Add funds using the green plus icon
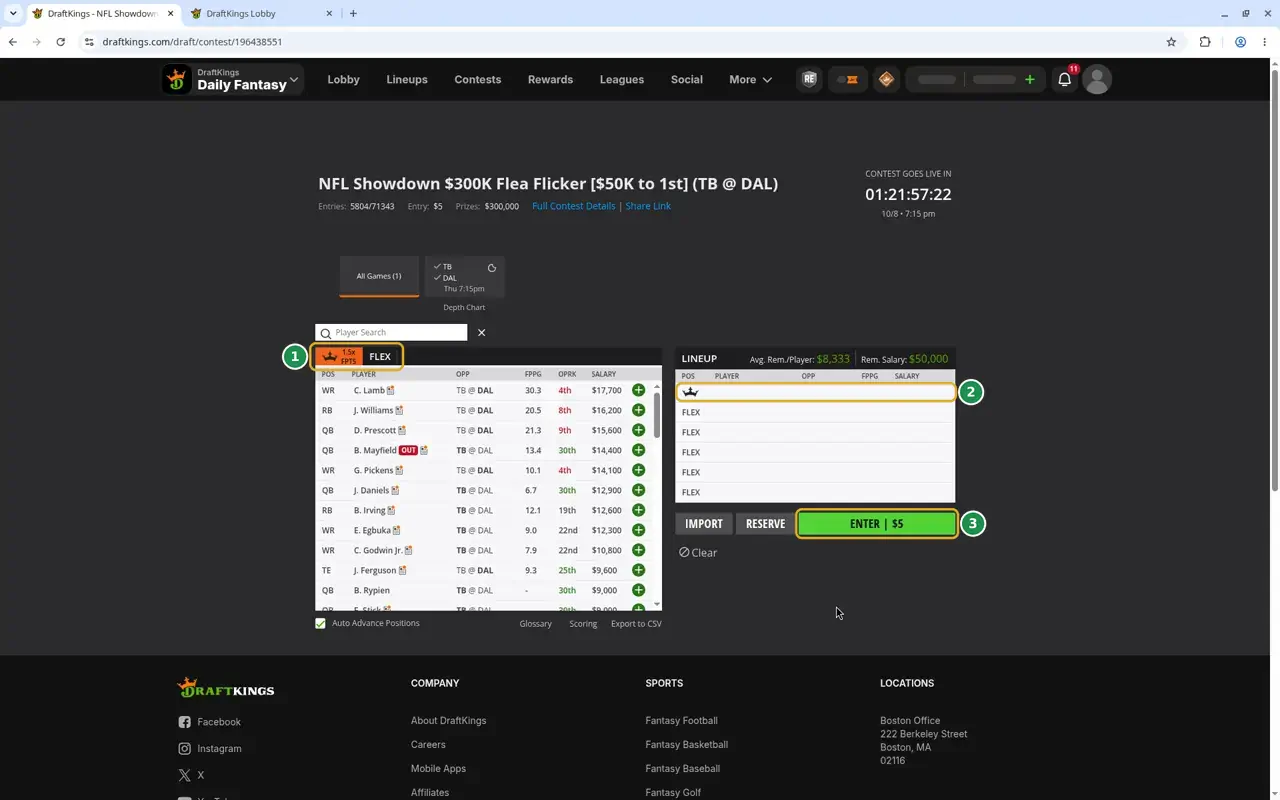1280x800 pixels. pos(1030,79)
